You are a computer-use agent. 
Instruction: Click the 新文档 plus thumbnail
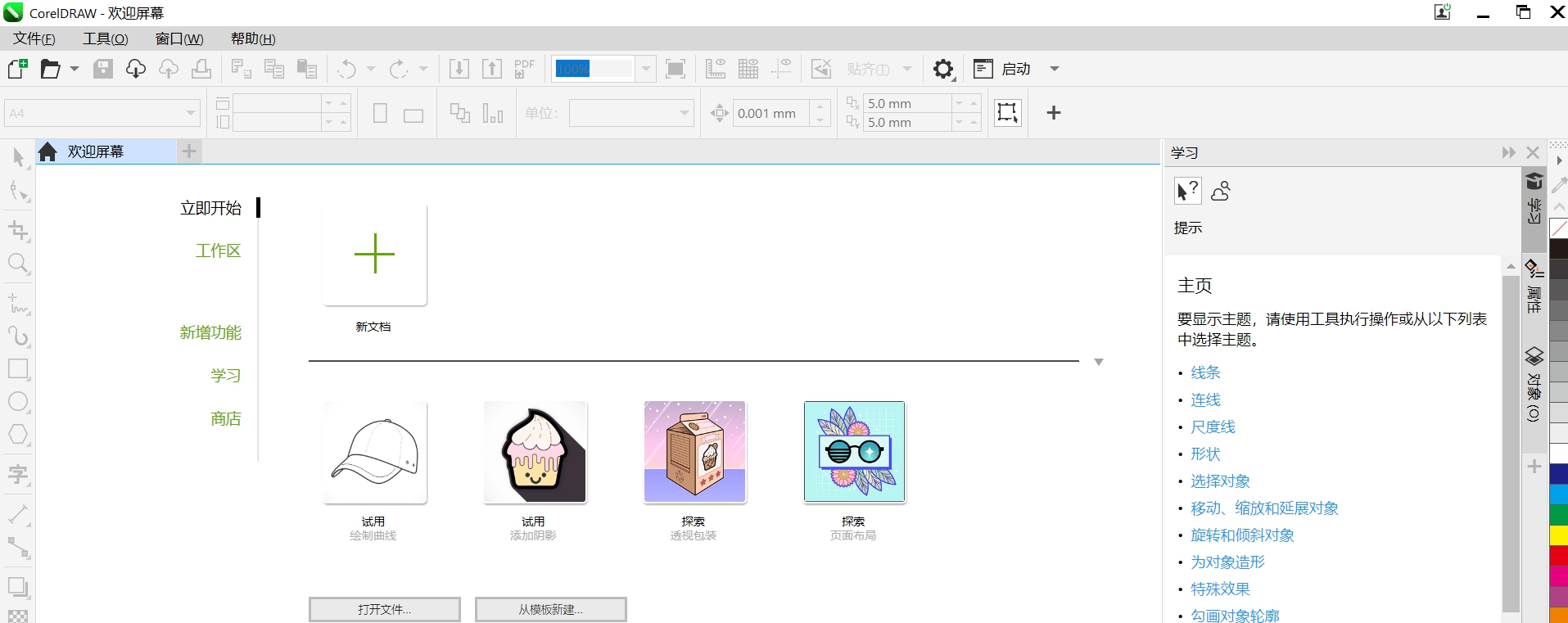pos(375,255)
